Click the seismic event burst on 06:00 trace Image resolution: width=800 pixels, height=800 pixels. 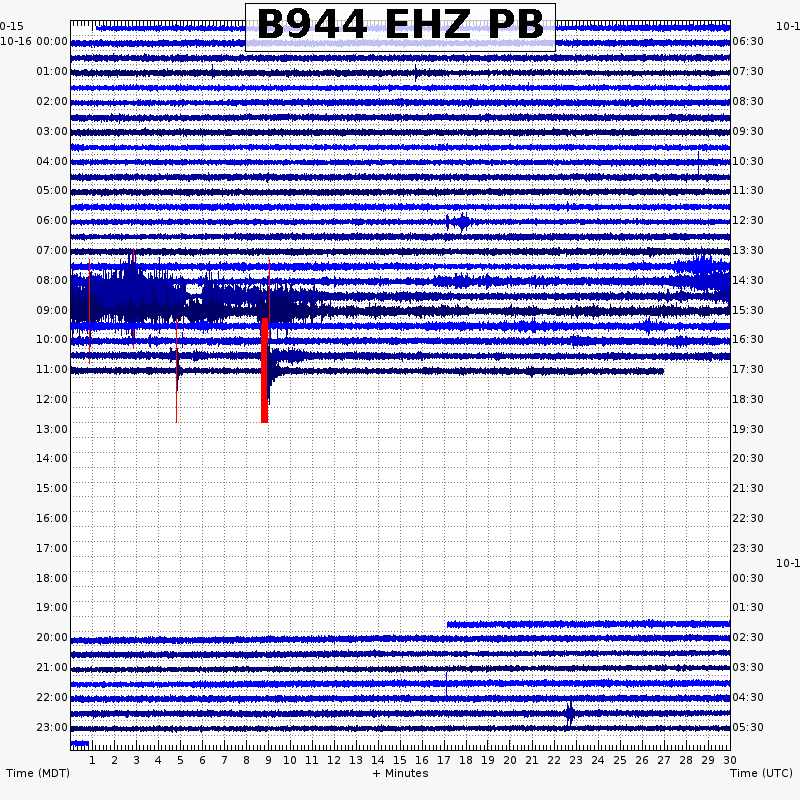tap(461, 222)
